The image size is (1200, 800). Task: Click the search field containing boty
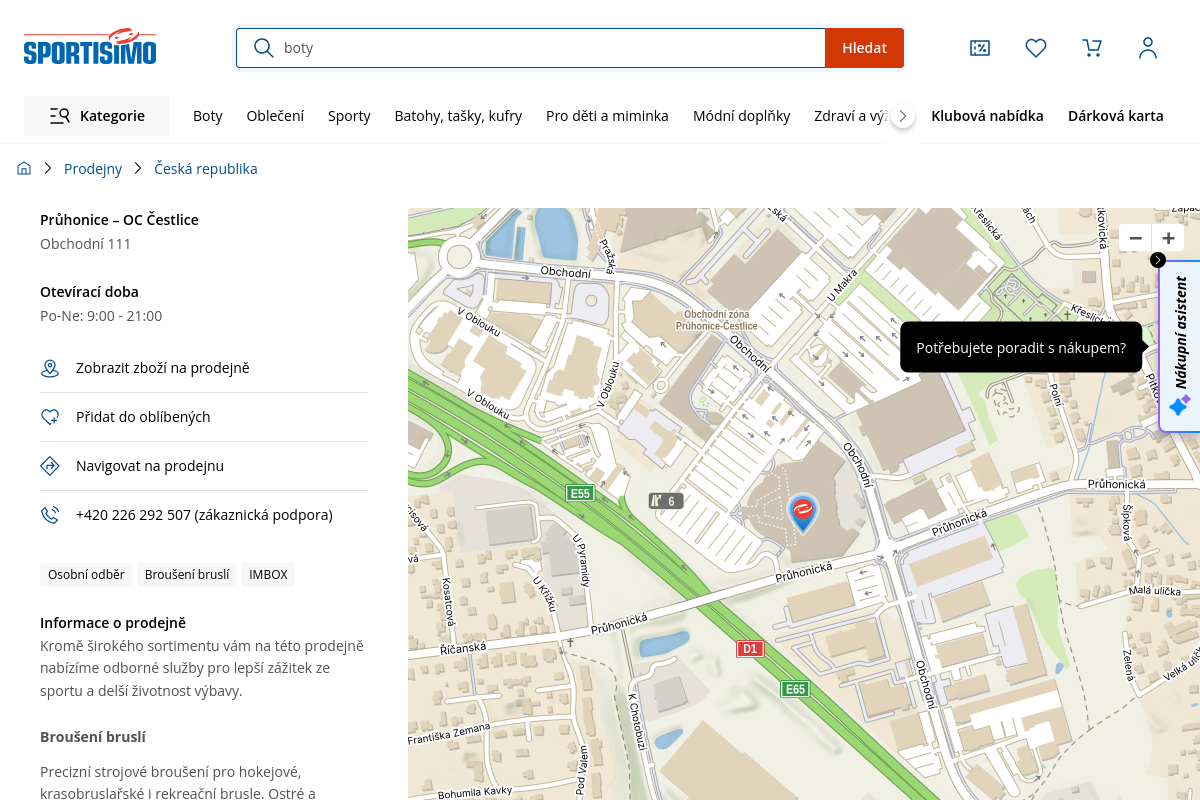click(x=531, y=48)
